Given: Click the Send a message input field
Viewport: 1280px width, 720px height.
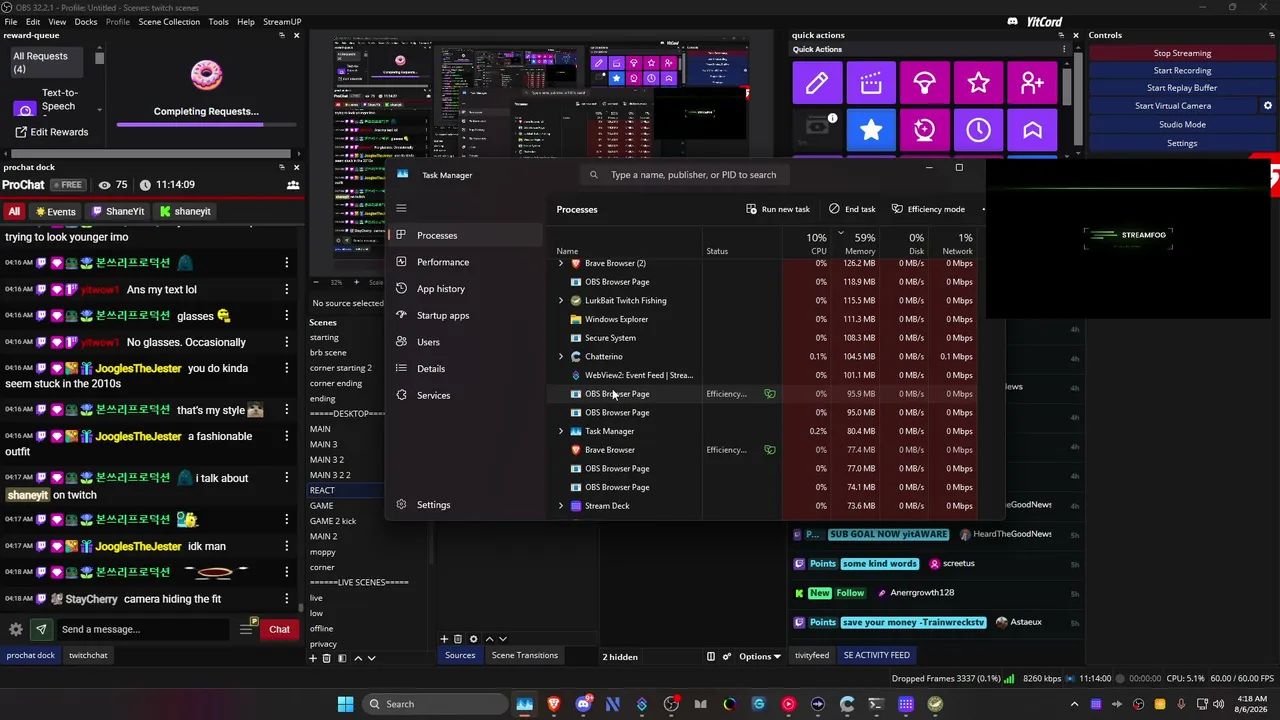Looking at the screenshot, I should 142,629.
